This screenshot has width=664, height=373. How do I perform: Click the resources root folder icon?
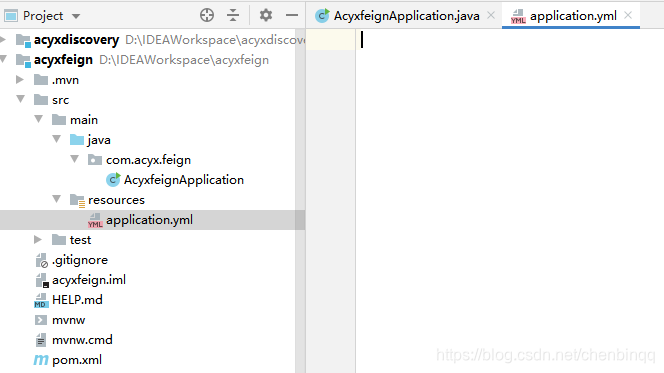click(77, 200)
